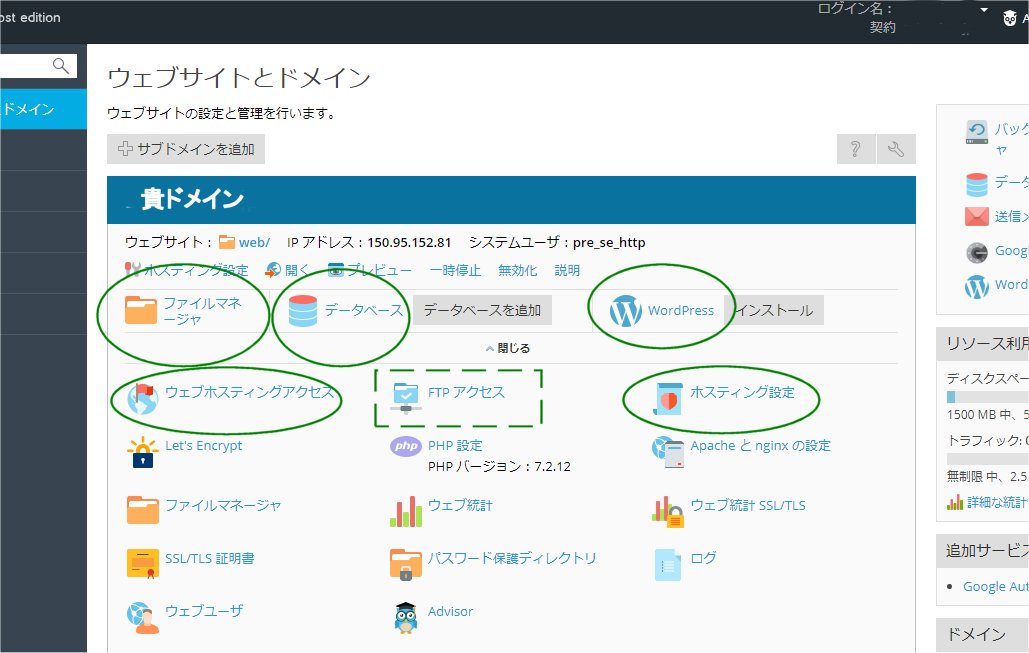Click the パスワード保護ディレクトリ icon
This screenshot has height=653, width=1029.
click(x=404, y=563)
